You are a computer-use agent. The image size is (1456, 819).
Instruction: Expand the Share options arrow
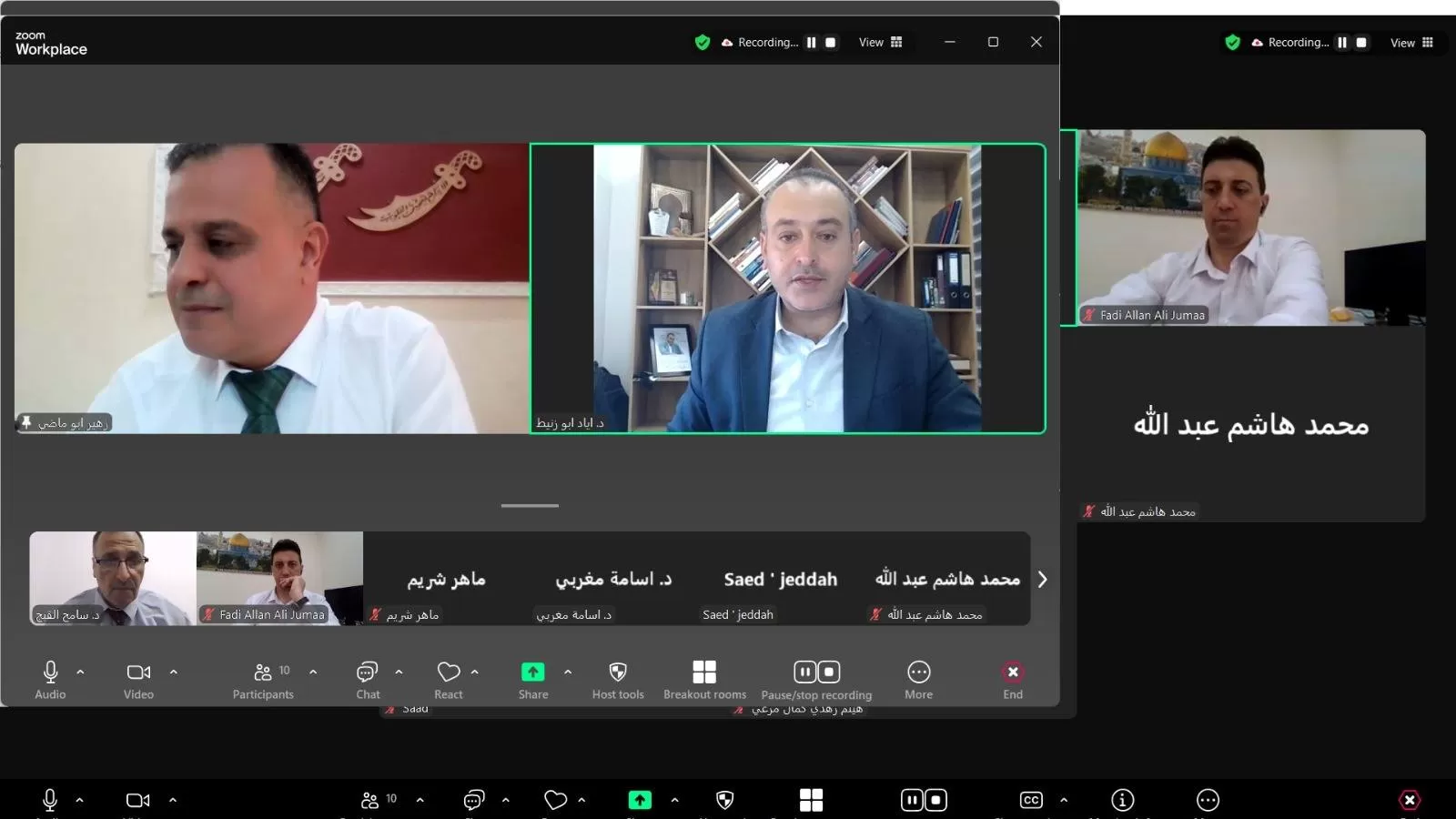pyautogui.click(x=568, y=672)
